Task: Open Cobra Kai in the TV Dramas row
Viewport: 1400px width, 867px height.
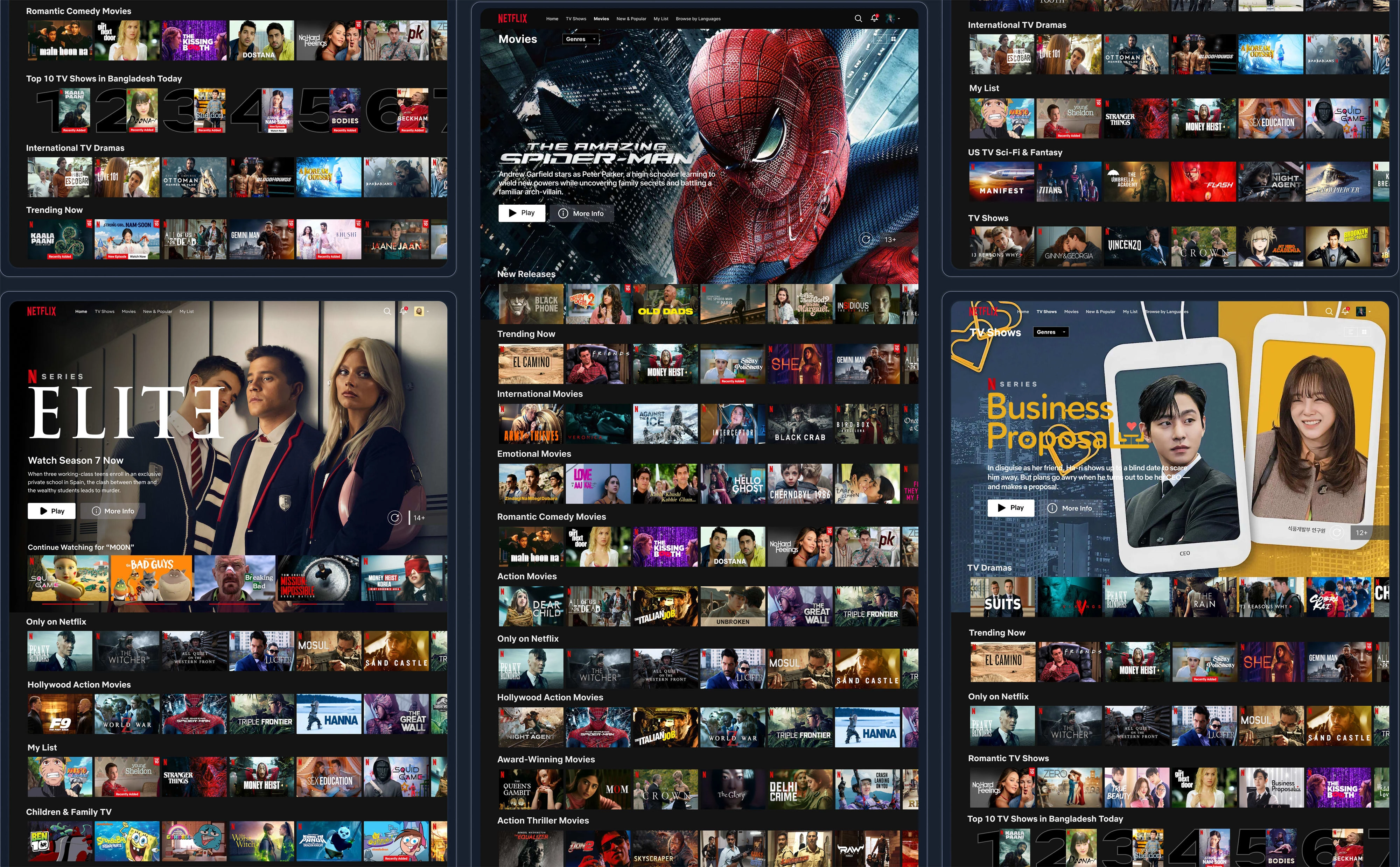Action: pyautogui.click(x=1338, y=597)
